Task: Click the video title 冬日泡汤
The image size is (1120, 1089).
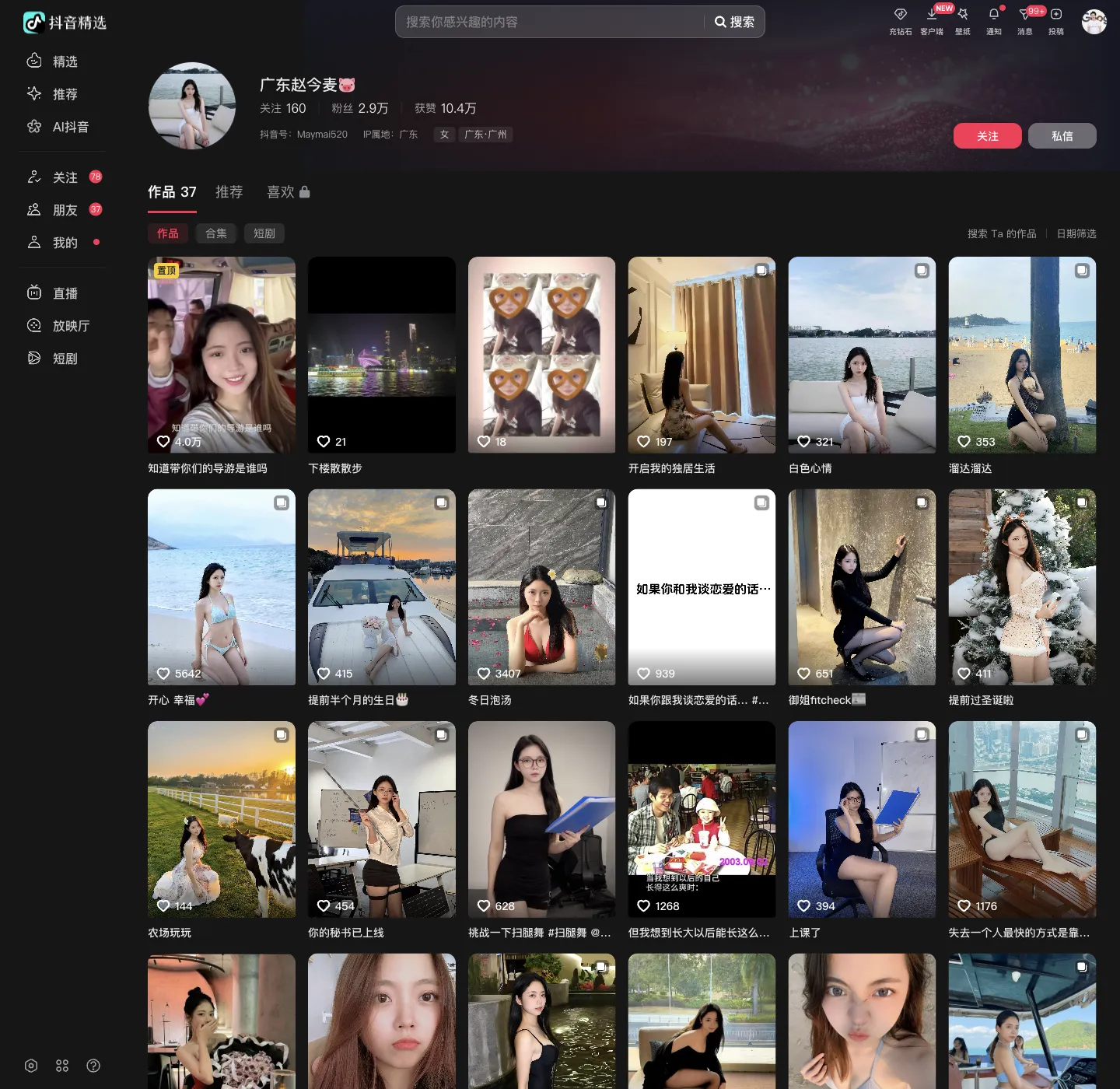Action: pos(490,700)
